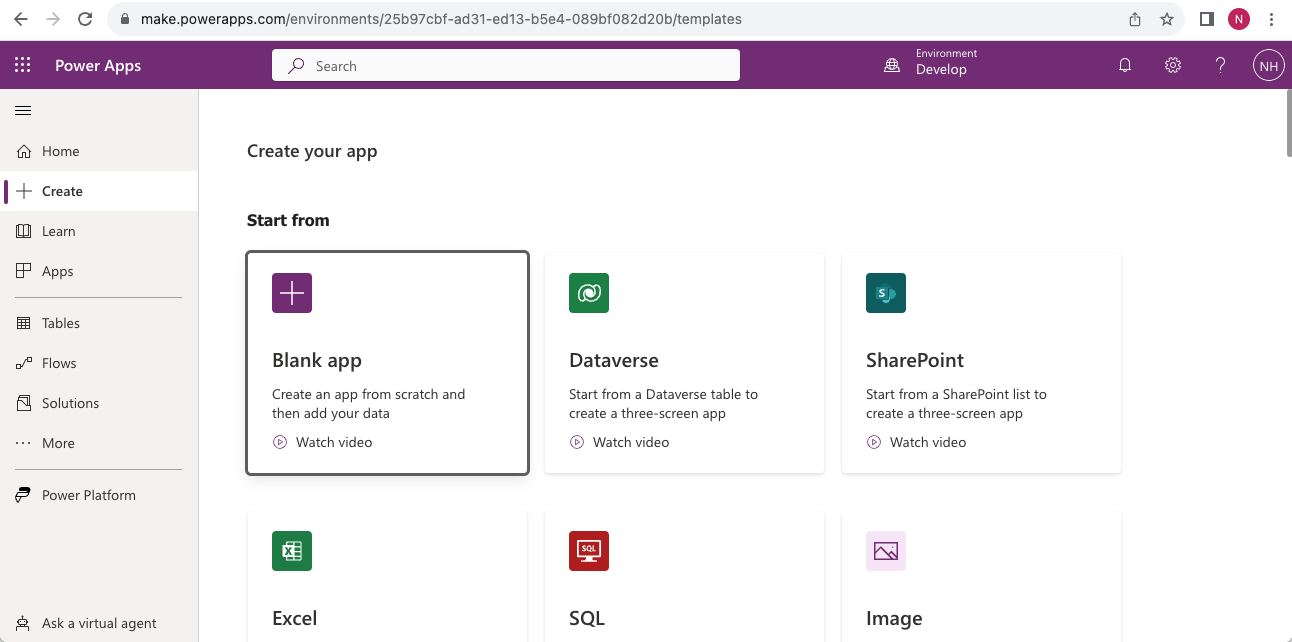Open the Environment Develop picker
This screenshot has height=642, width=1292.
click(x=927, y=66)
